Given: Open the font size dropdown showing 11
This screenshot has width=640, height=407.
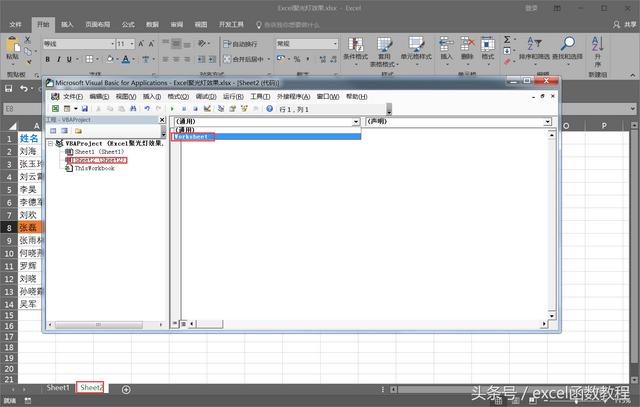Looking at the screenshot, I should [x=132, y=44].
